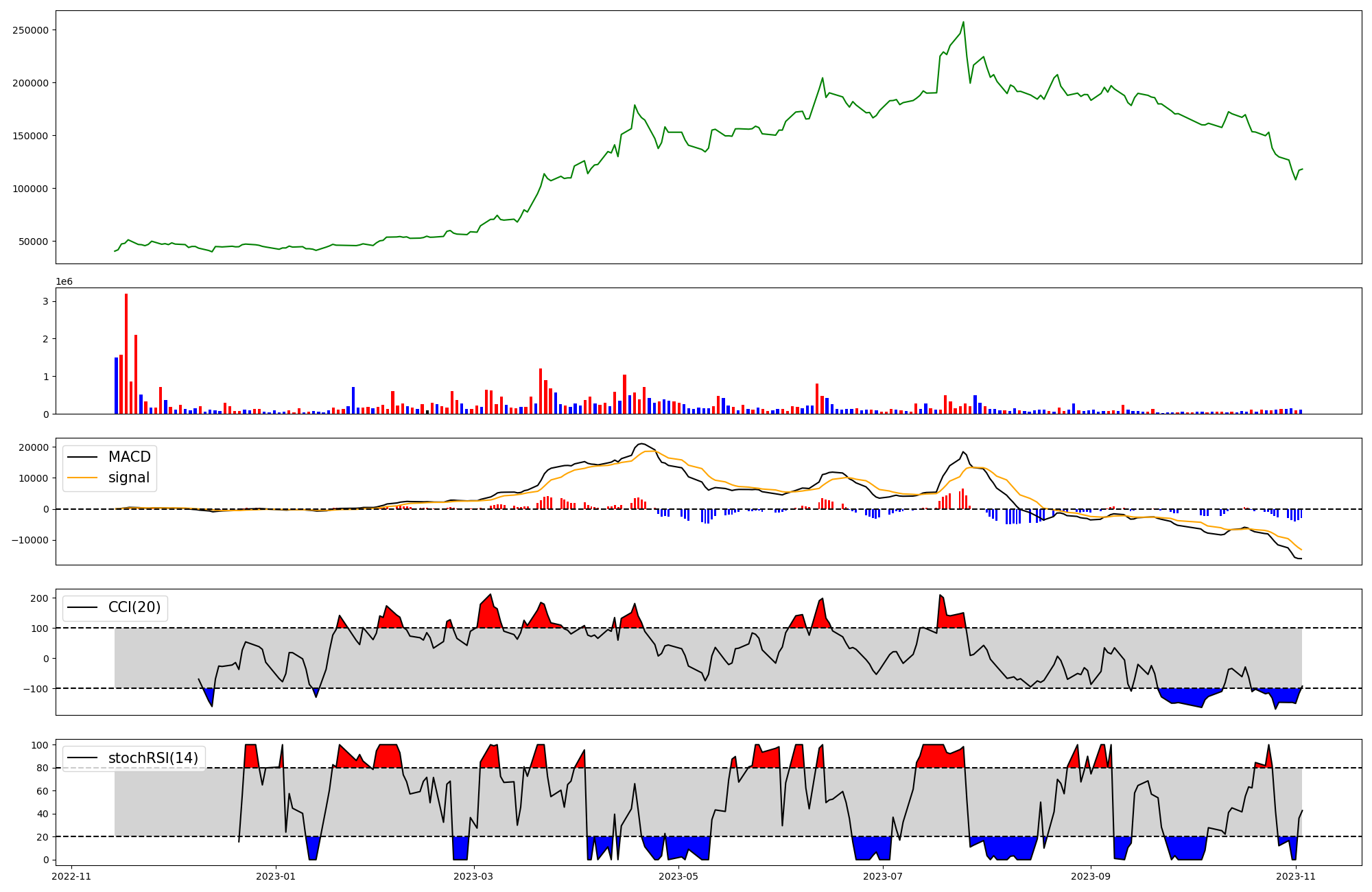Click the 250000 price axis label
The image size is (1372, 892).
click(30, 30)
